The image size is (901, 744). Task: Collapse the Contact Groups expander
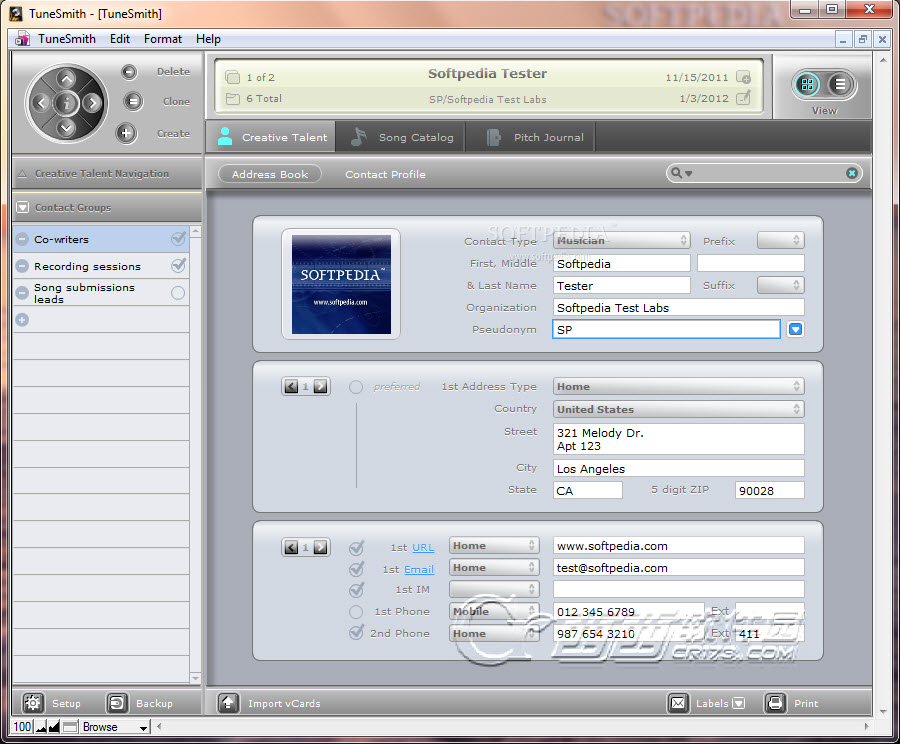(x=22, y=207)
